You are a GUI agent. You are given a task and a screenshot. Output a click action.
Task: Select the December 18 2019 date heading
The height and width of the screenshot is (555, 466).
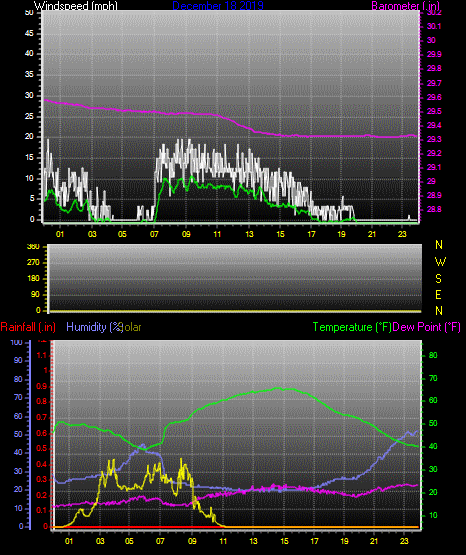tap(218, 6)
